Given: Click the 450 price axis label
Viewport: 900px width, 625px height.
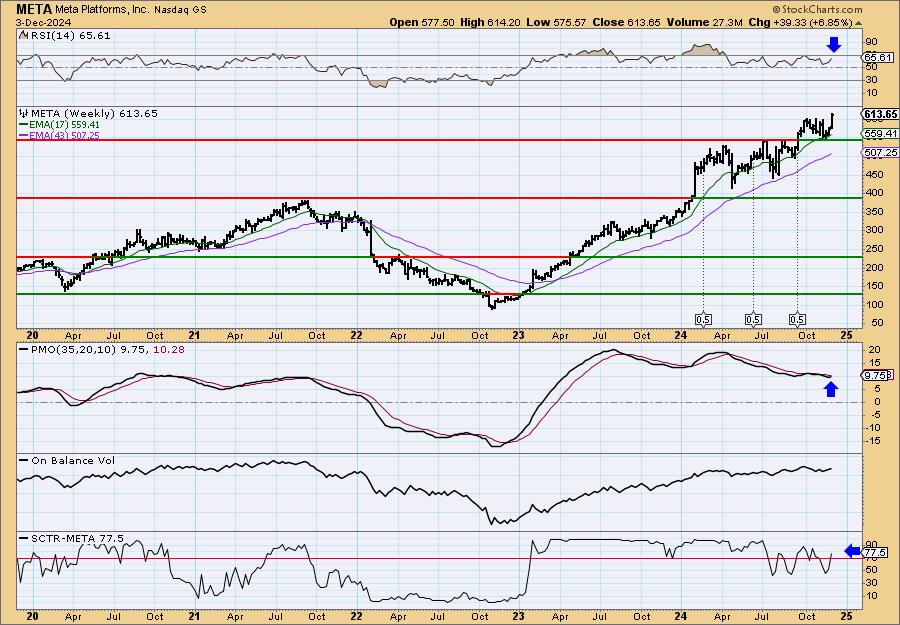Looking at the screenshot, I should (x=874, y=174).
